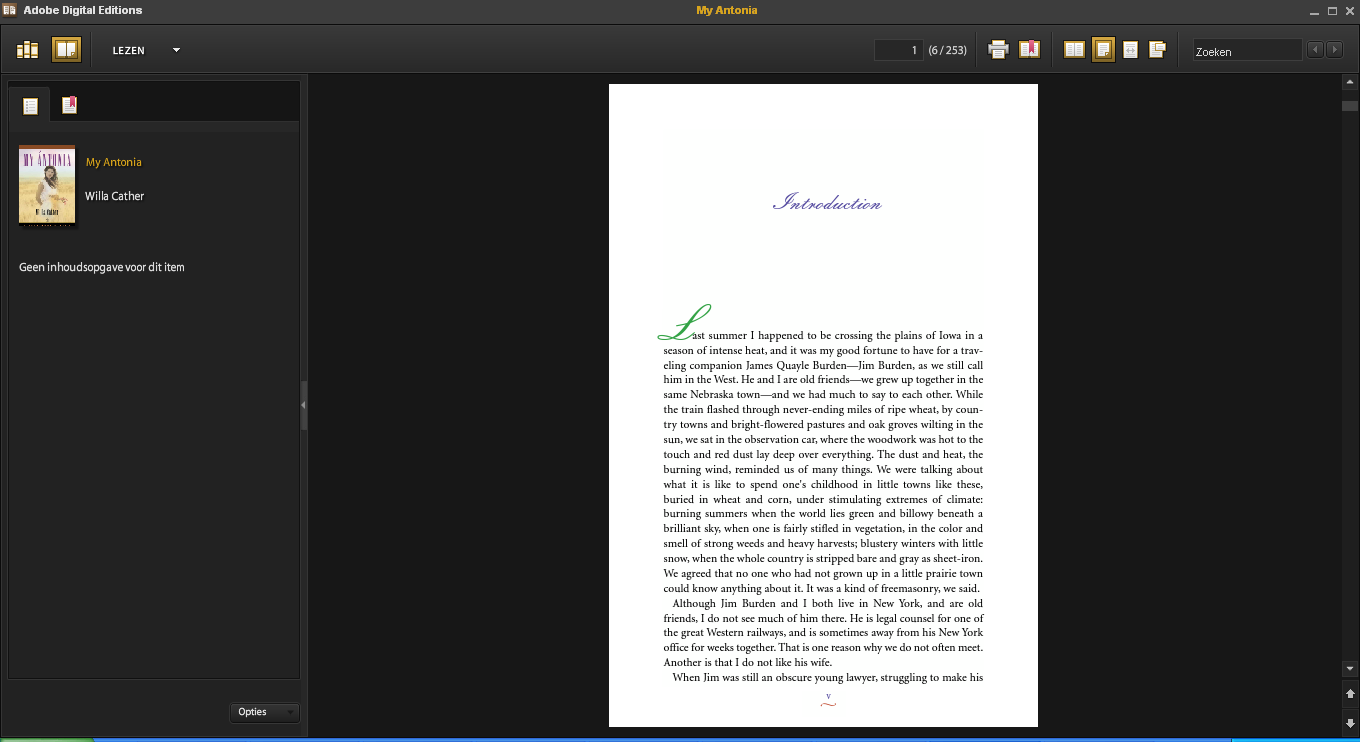Click the page number input field
The width and height of the screenshot is (1360, 742).
[x=898, y=50]
